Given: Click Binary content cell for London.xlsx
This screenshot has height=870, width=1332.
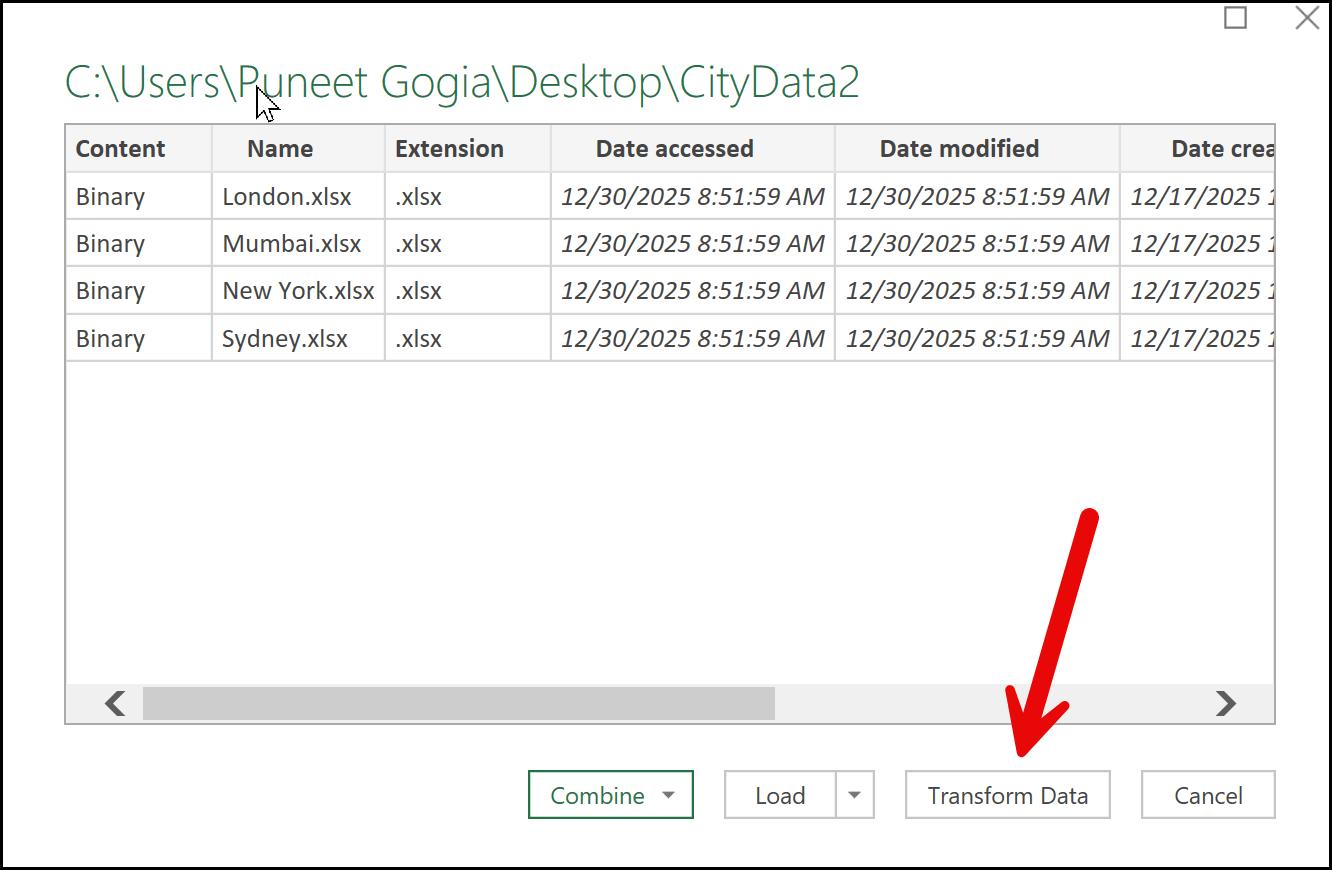Looking at the screenshot, I should [x=110, y=197].
